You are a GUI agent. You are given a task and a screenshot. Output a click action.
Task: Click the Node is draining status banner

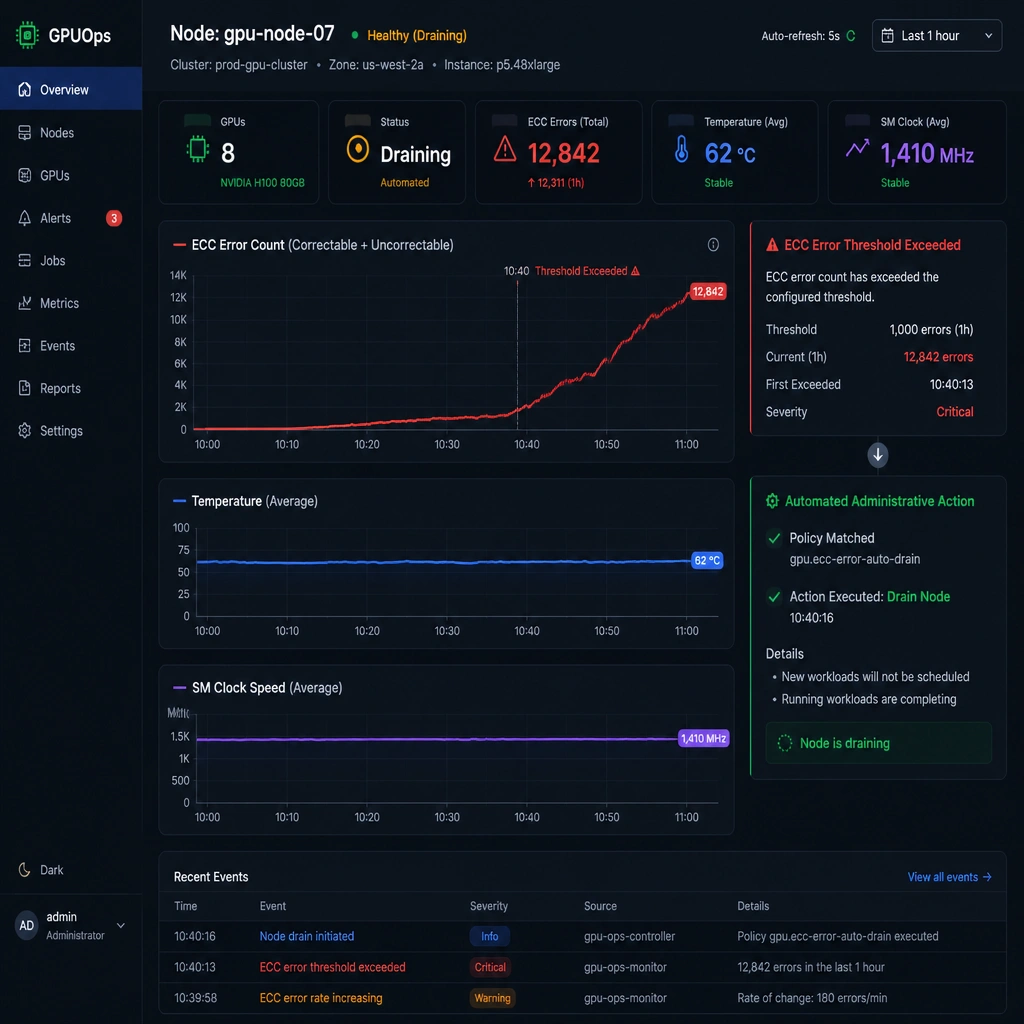pos(878,743)
